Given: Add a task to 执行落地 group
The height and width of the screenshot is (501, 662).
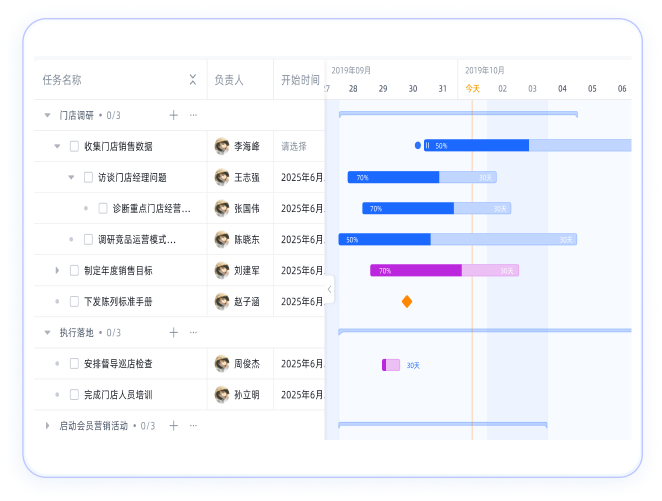Looking at the screenshot, I should 174,333.
